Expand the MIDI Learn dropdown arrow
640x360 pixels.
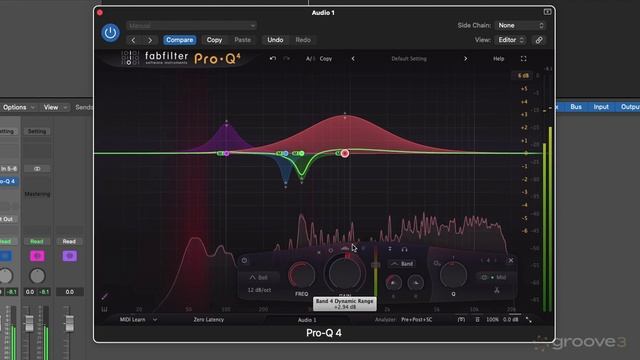point(155,320)
